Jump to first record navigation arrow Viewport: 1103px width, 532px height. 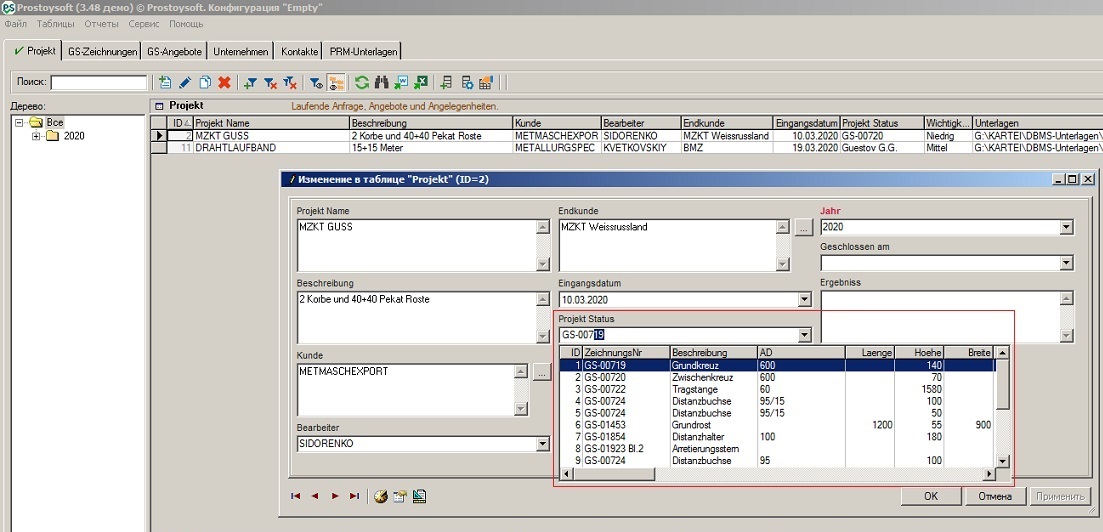pos(296,496)
